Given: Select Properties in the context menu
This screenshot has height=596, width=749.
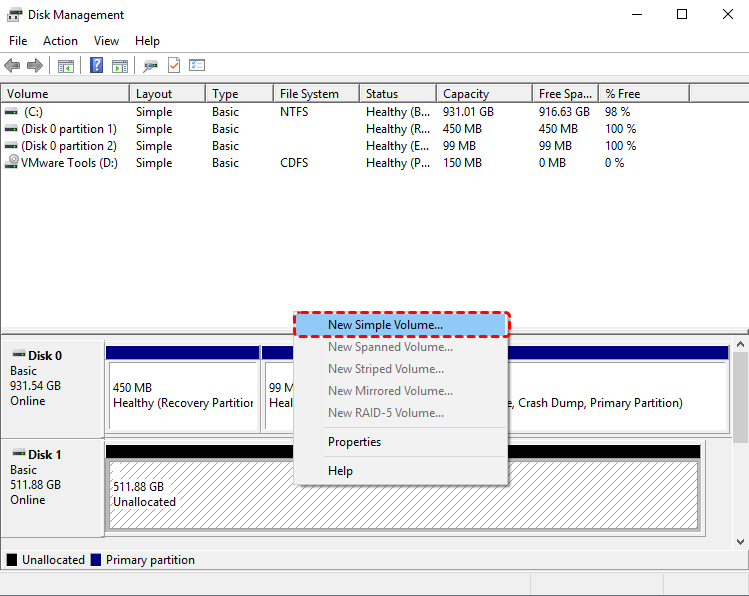Looking at the screenshot, I should tap(354, 442).
